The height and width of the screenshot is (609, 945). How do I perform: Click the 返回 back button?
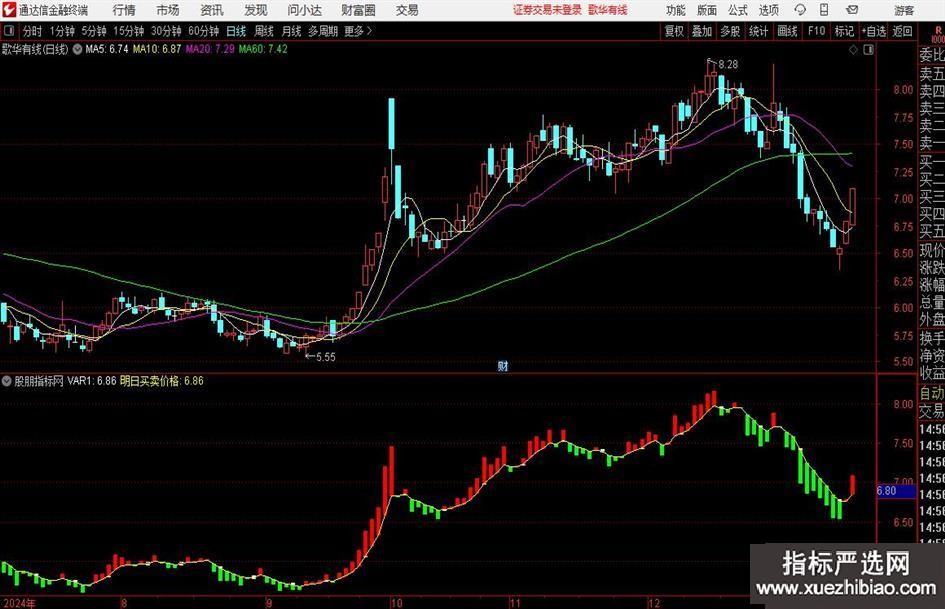(903, 31)
